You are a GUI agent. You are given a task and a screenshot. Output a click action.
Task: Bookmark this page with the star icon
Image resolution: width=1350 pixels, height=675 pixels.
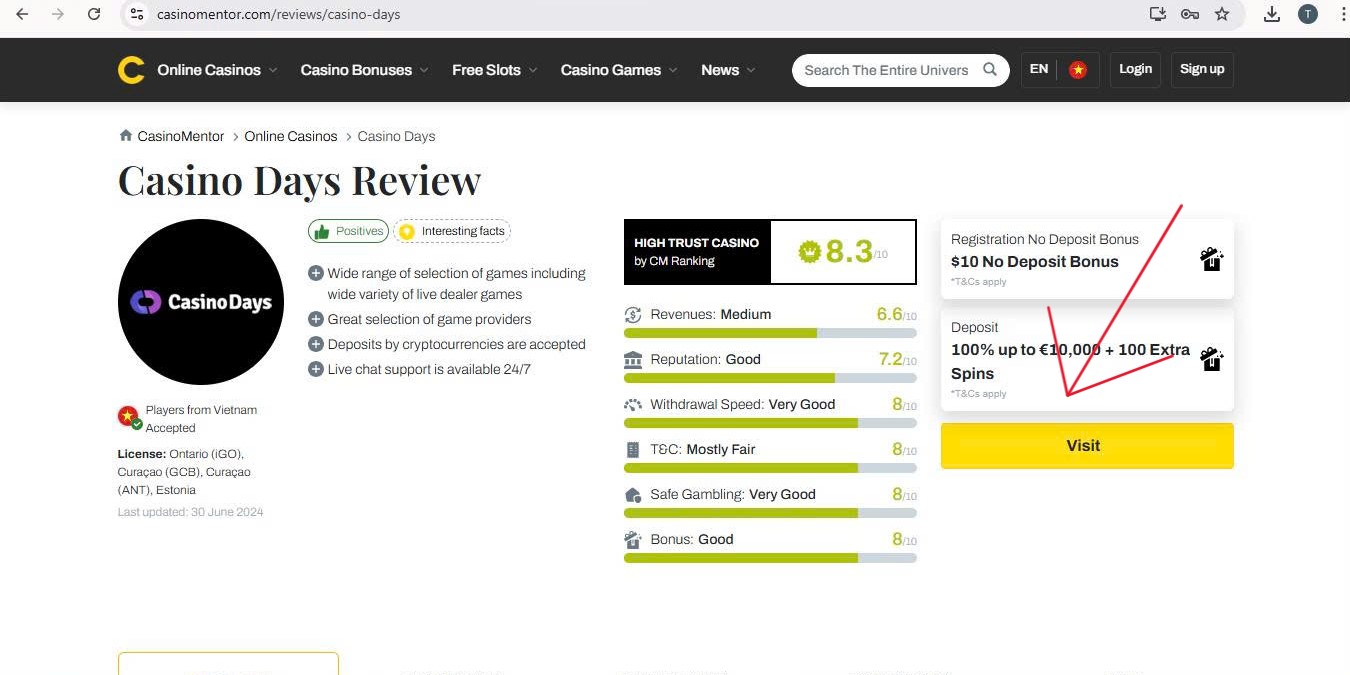[x=1222, y=14]
